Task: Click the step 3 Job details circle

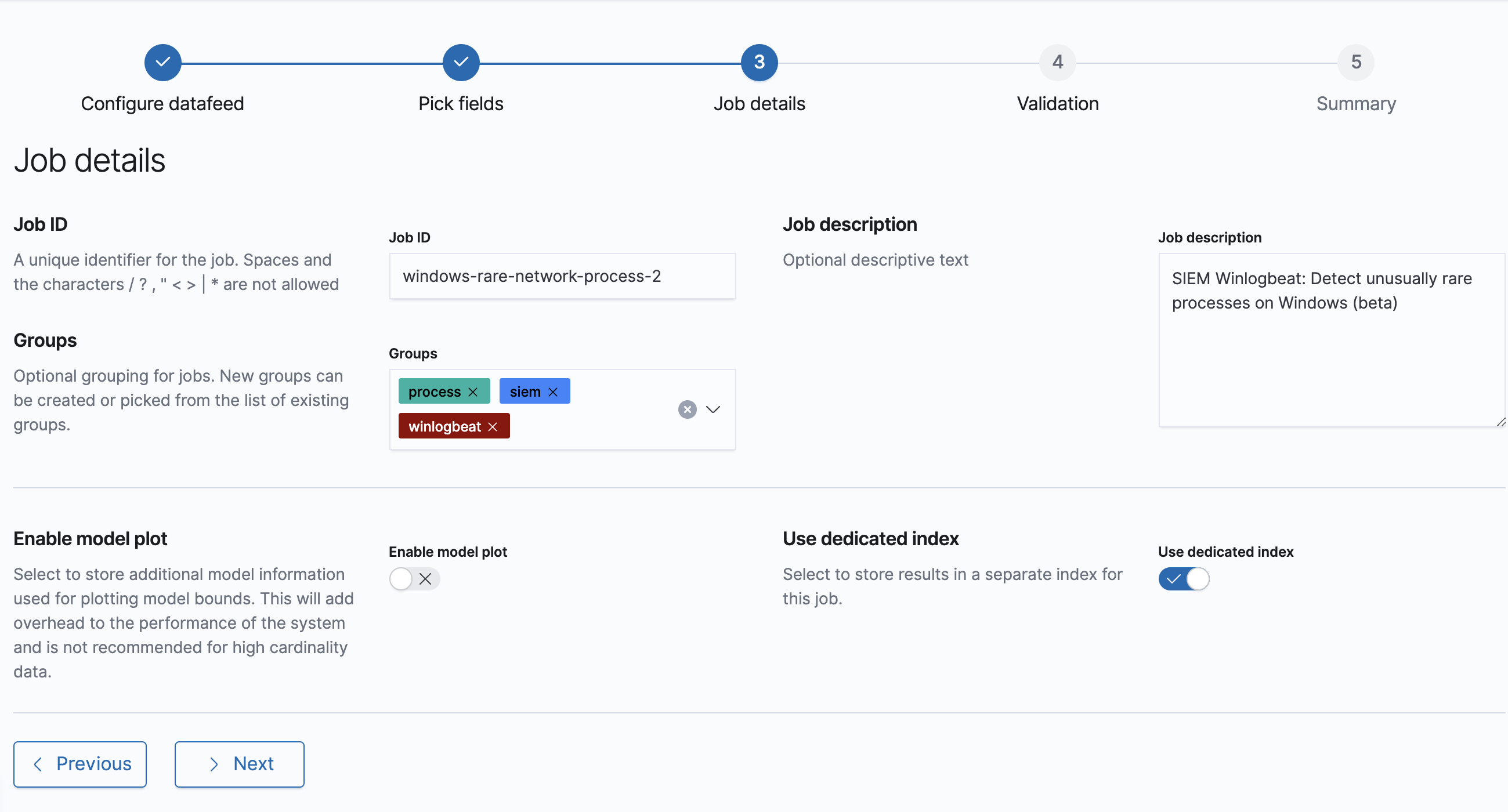Action: pyautogui.click(x=760, y=62)
